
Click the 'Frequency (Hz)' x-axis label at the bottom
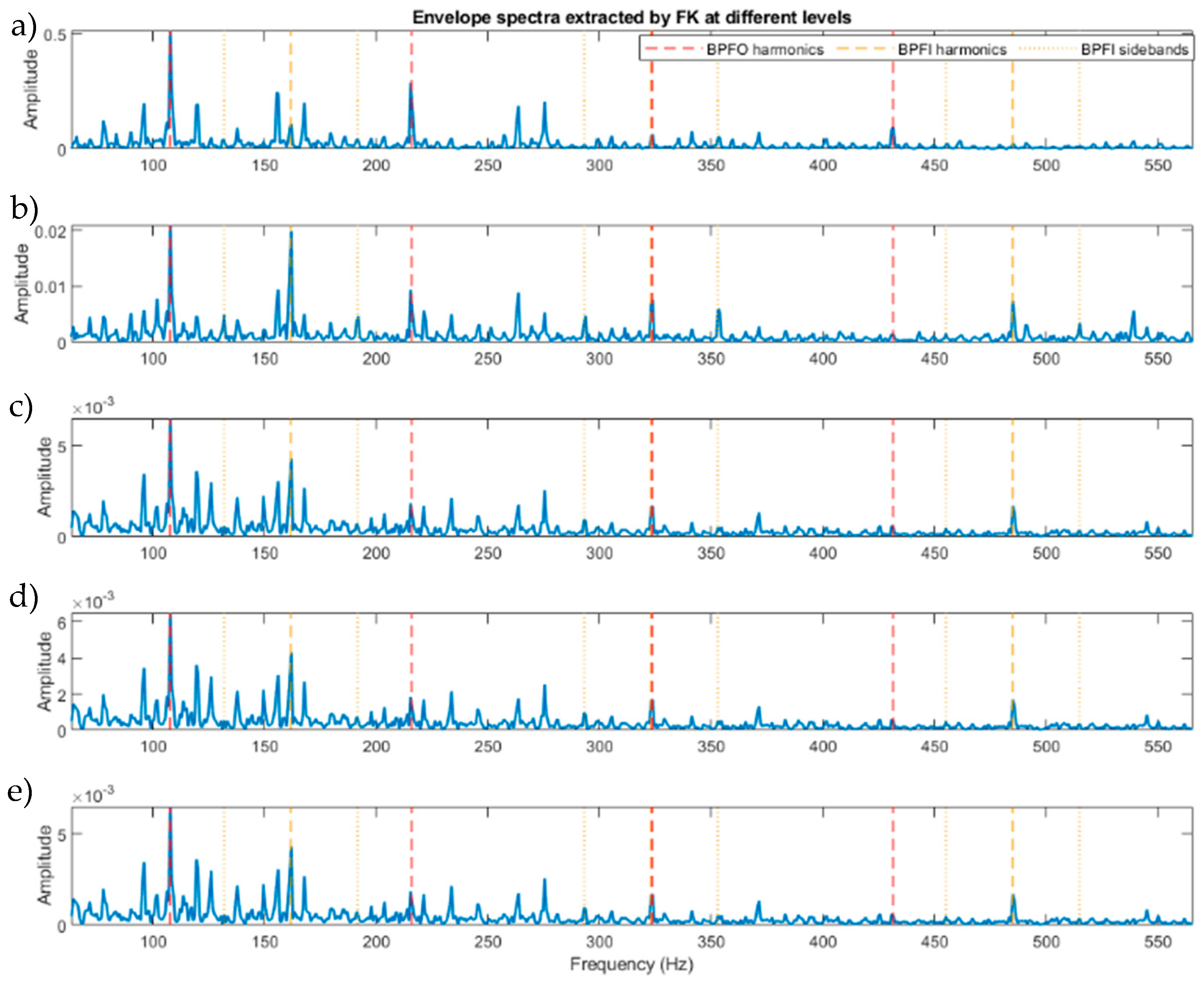point(631,964)
